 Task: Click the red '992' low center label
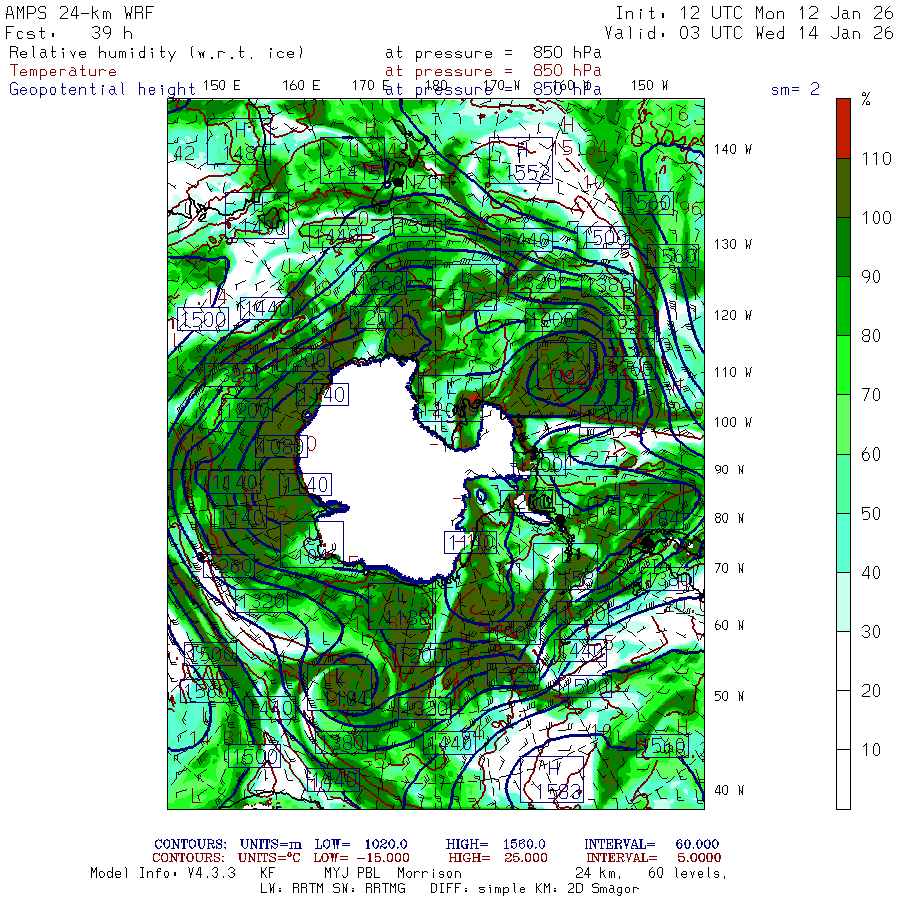click(x=570, y=377)
